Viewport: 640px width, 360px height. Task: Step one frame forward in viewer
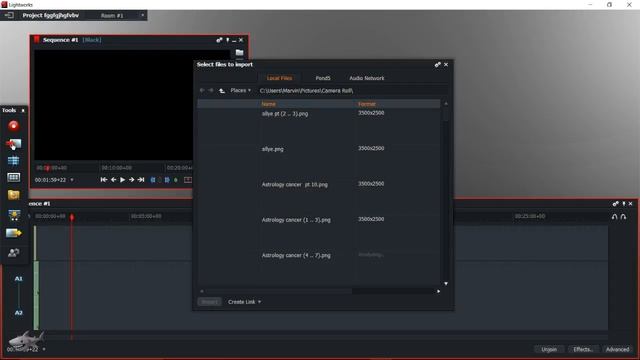(131, 180)
